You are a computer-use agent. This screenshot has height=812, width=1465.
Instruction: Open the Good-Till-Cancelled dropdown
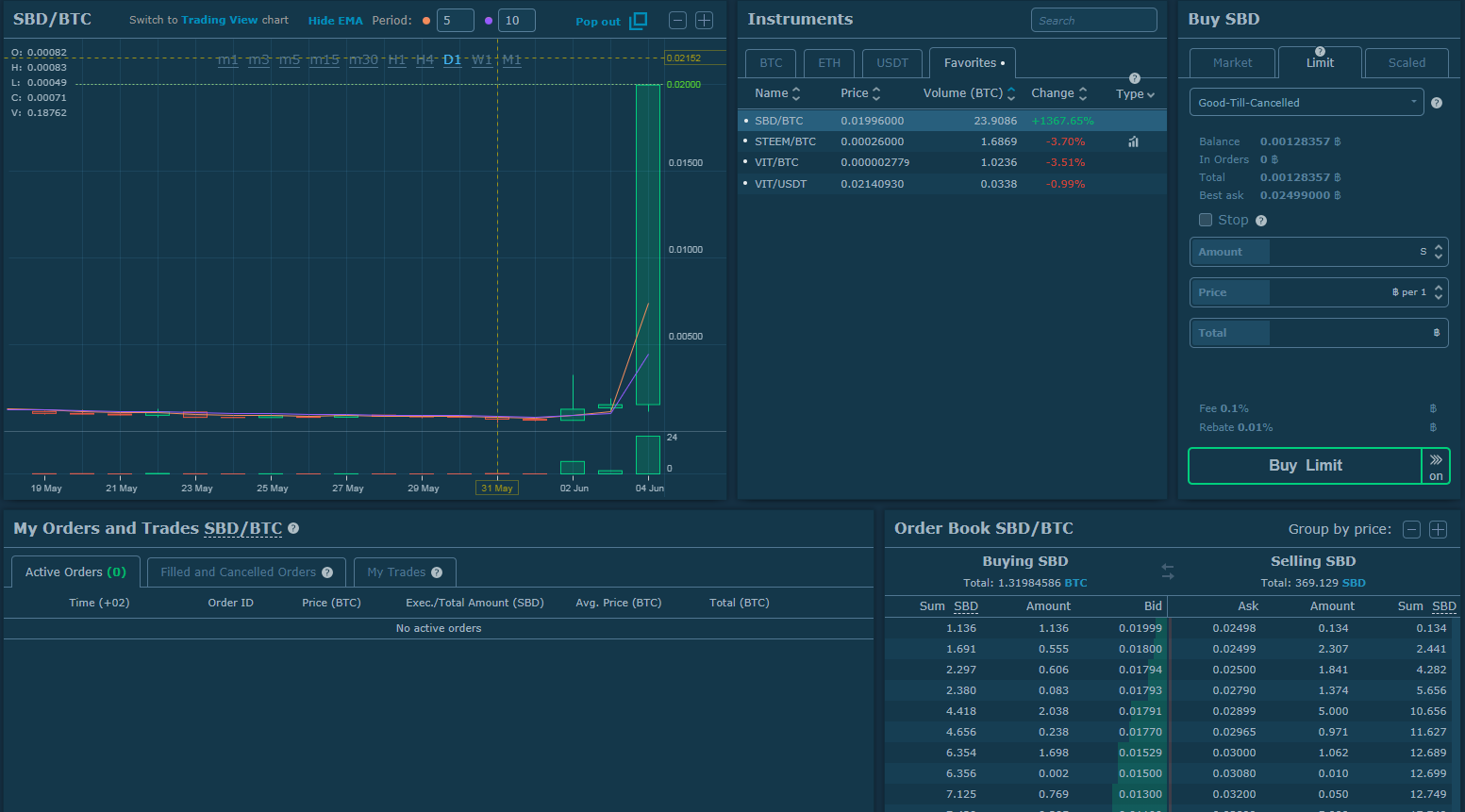click(x=1307, y=102)
